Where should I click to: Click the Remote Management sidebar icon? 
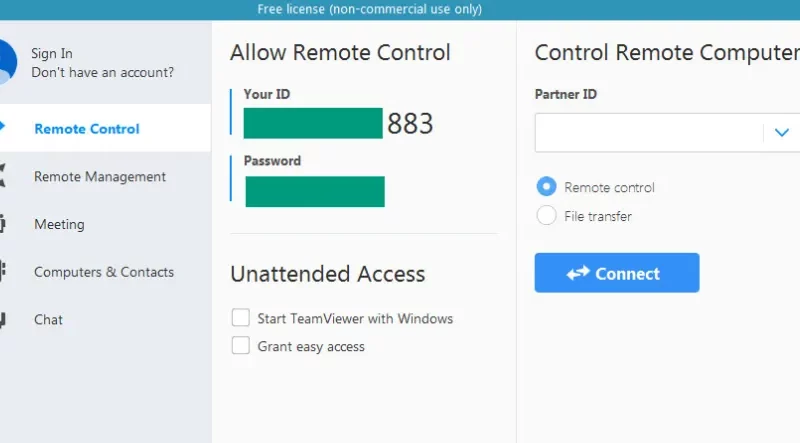click(3, 176)
